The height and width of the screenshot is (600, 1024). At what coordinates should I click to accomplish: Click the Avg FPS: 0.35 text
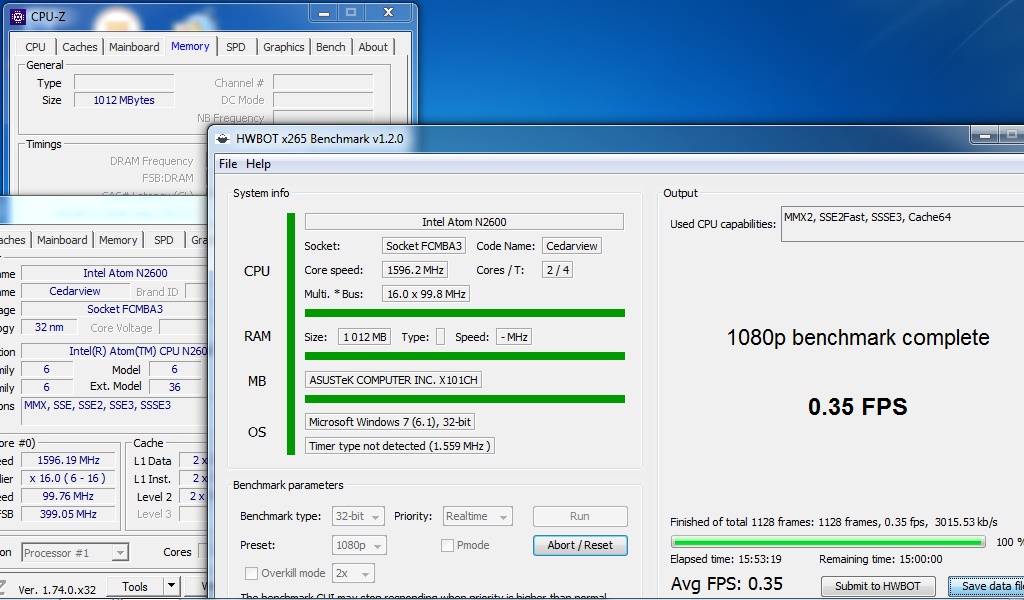[726, 583]
